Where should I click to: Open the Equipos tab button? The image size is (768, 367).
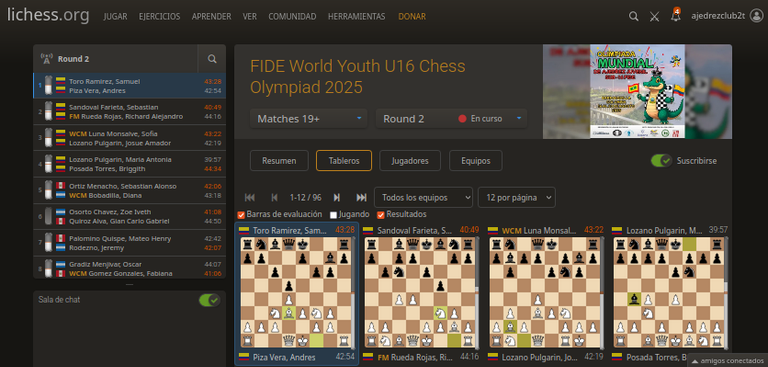click(x=476, y=161)
